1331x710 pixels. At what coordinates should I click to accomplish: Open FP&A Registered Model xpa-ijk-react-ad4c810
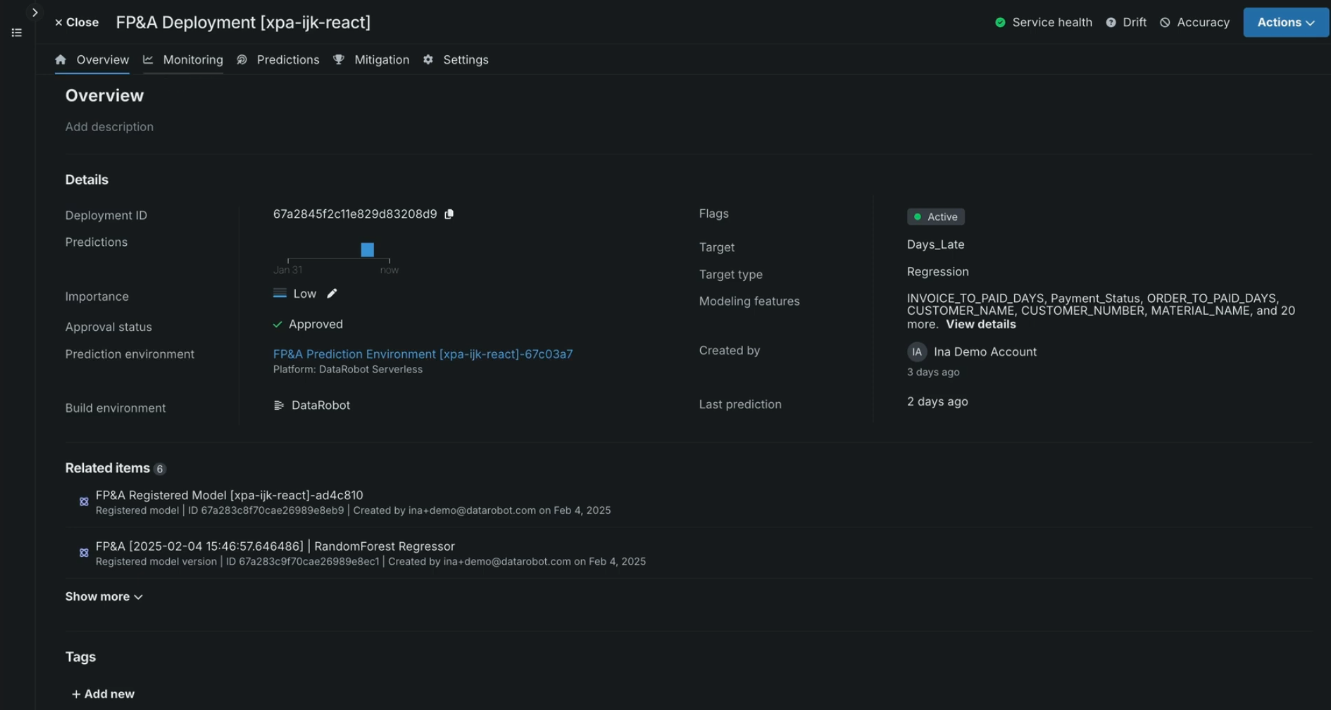click(x=229, y=495)
